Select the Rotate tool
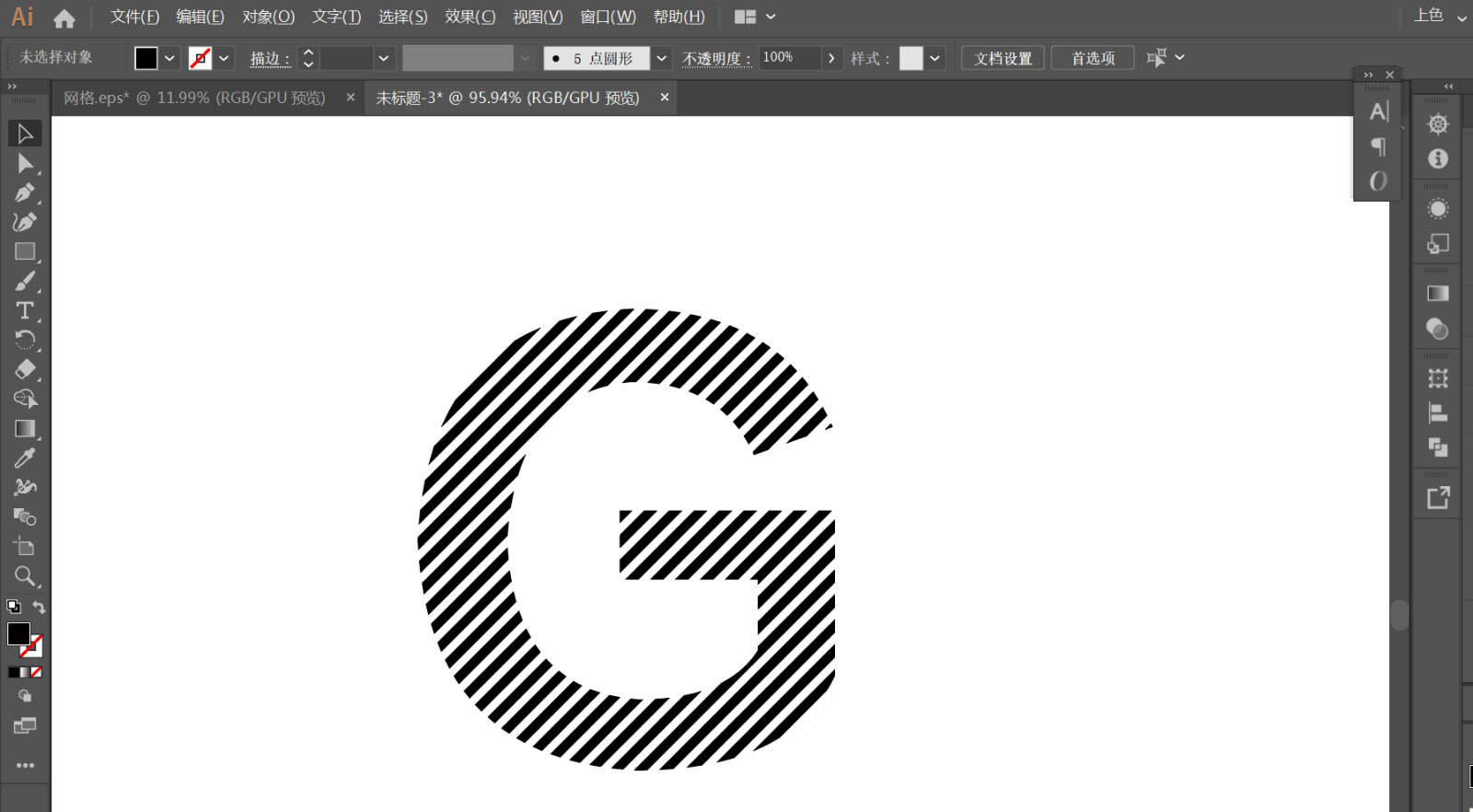Image resolution: width=1473 pixels, height=812 pixels. pos(25,340)
